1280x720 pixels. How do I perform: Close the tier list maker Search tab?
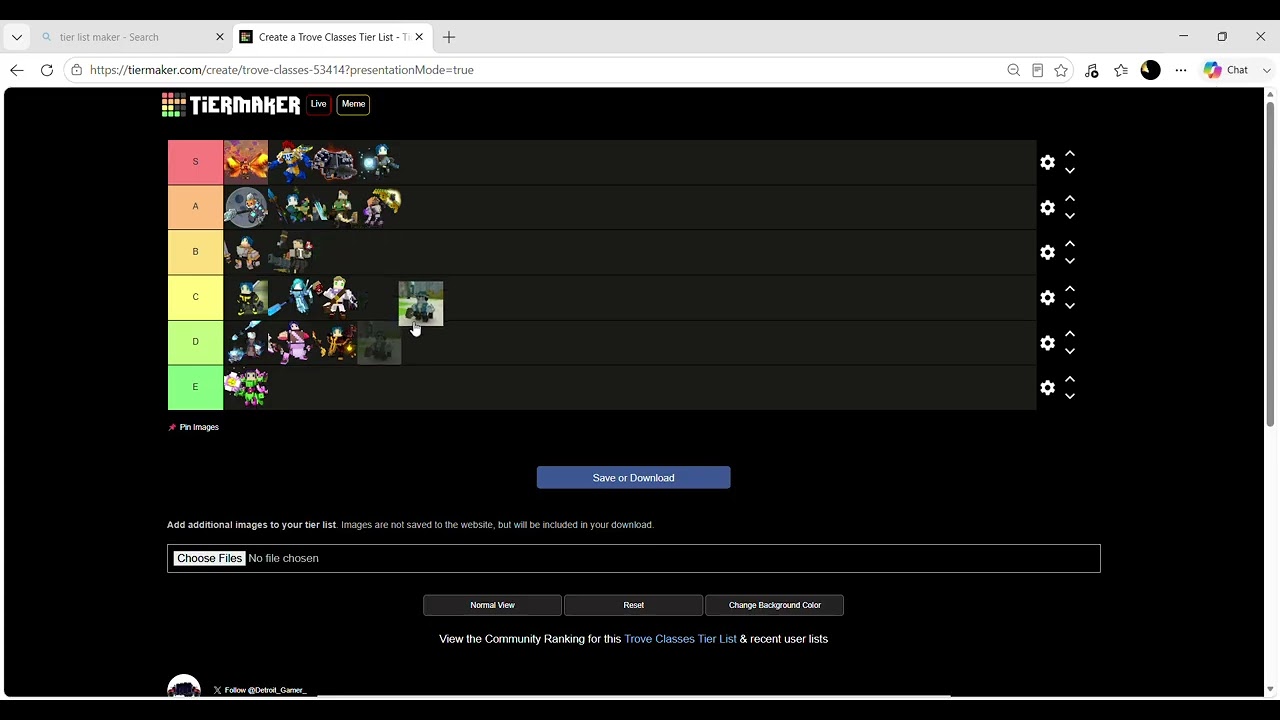pyautogui.click(x=220, y=37)
